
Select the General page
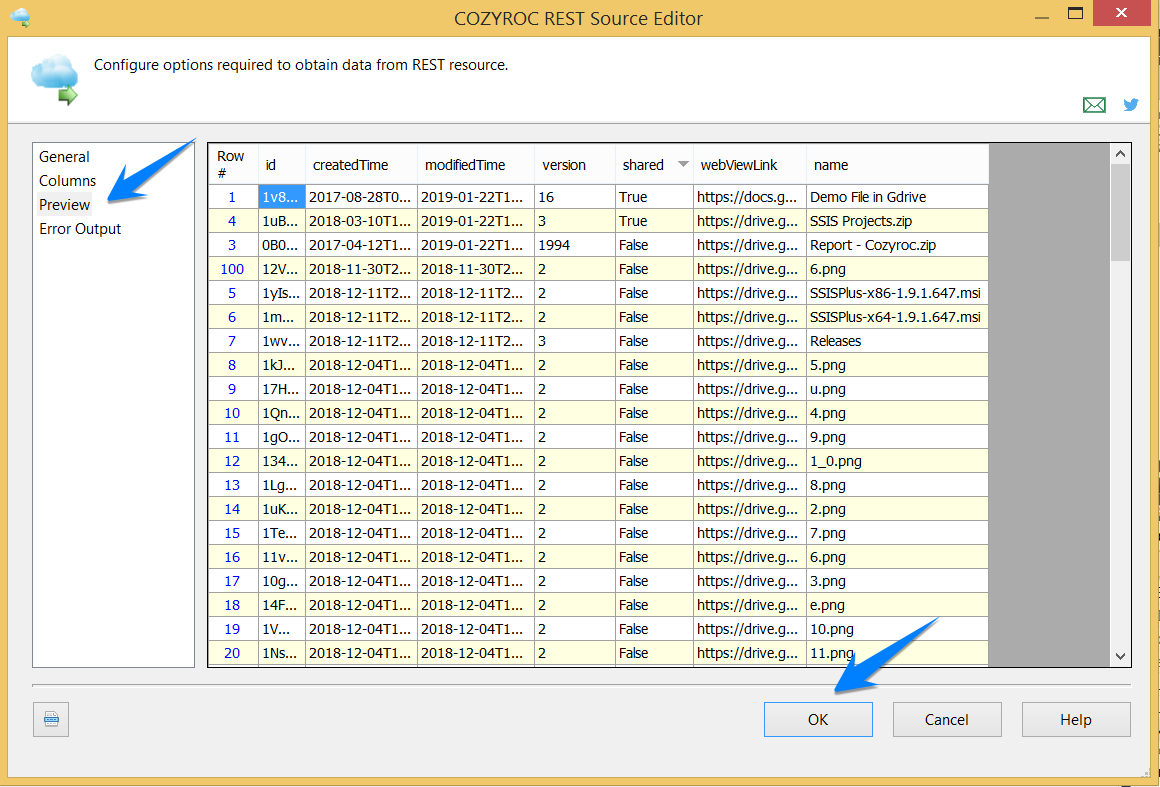64,157
